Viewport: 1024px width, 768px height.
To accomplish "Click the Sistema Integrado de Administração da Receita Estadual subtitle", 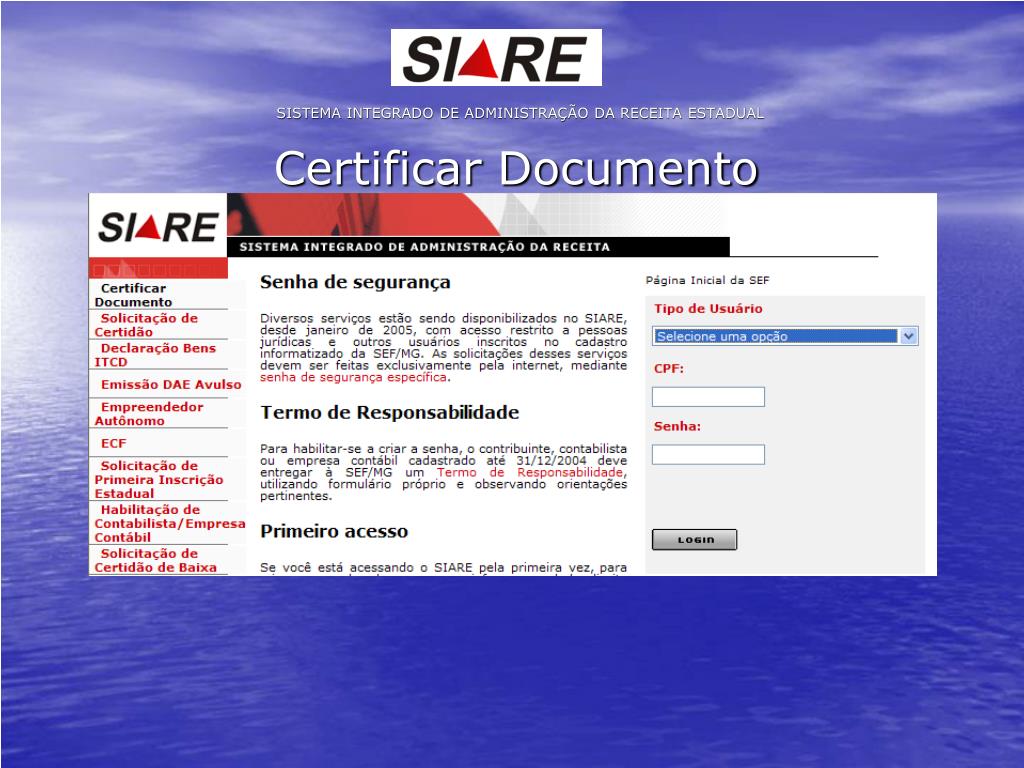I will pyautogui.click(x=520, y=113).
